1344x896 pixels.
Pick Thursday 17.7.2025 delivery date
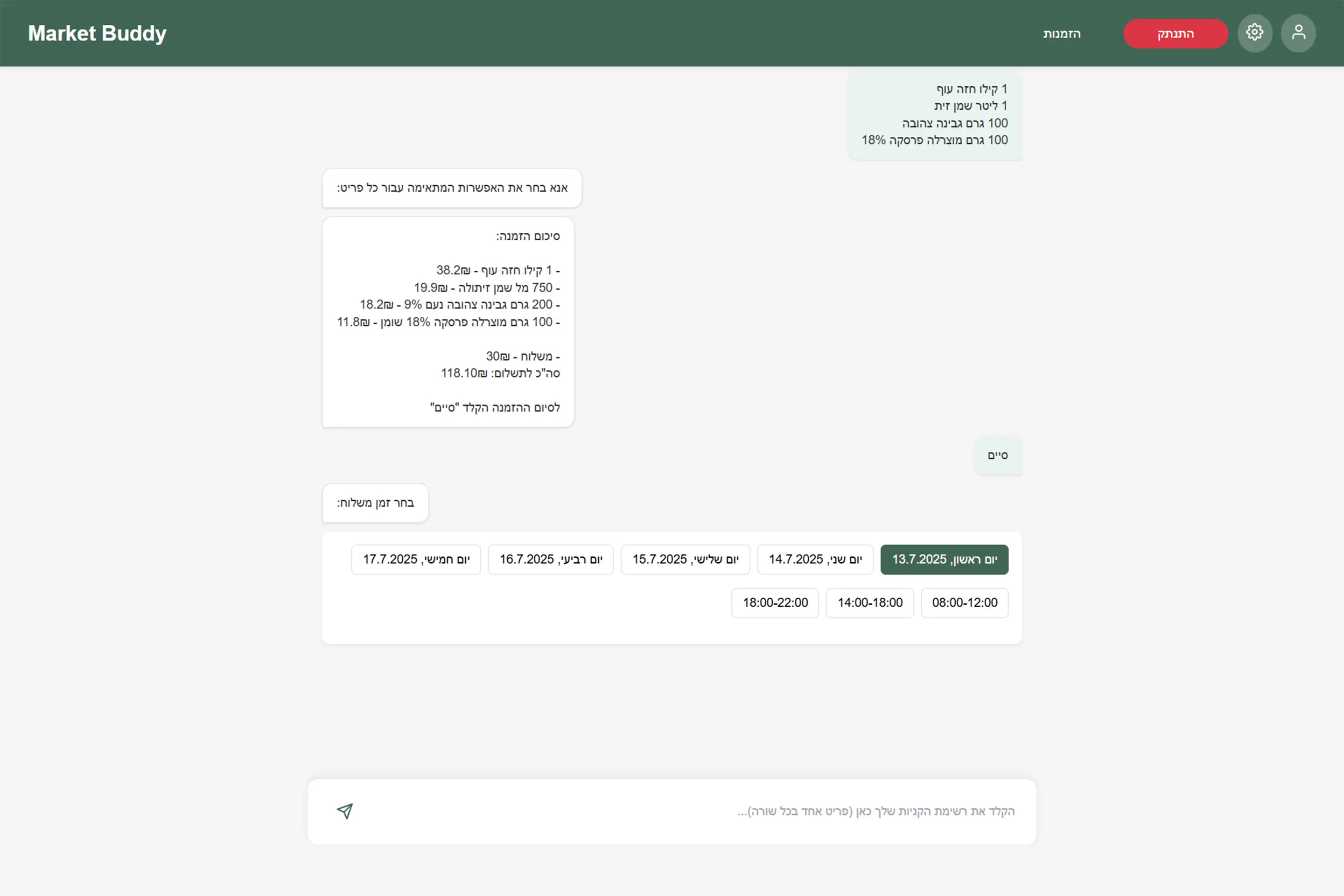(x=416, y=560)
